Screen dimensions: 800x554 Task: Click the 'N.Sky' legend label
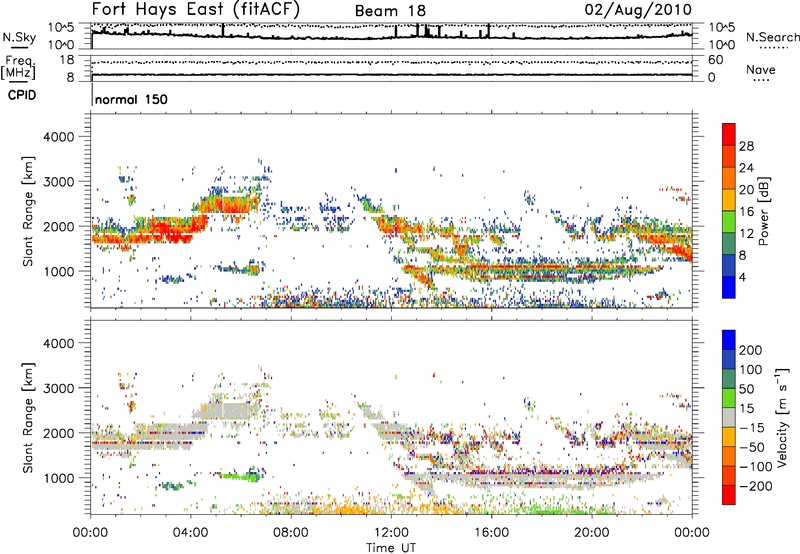(19, 37)
